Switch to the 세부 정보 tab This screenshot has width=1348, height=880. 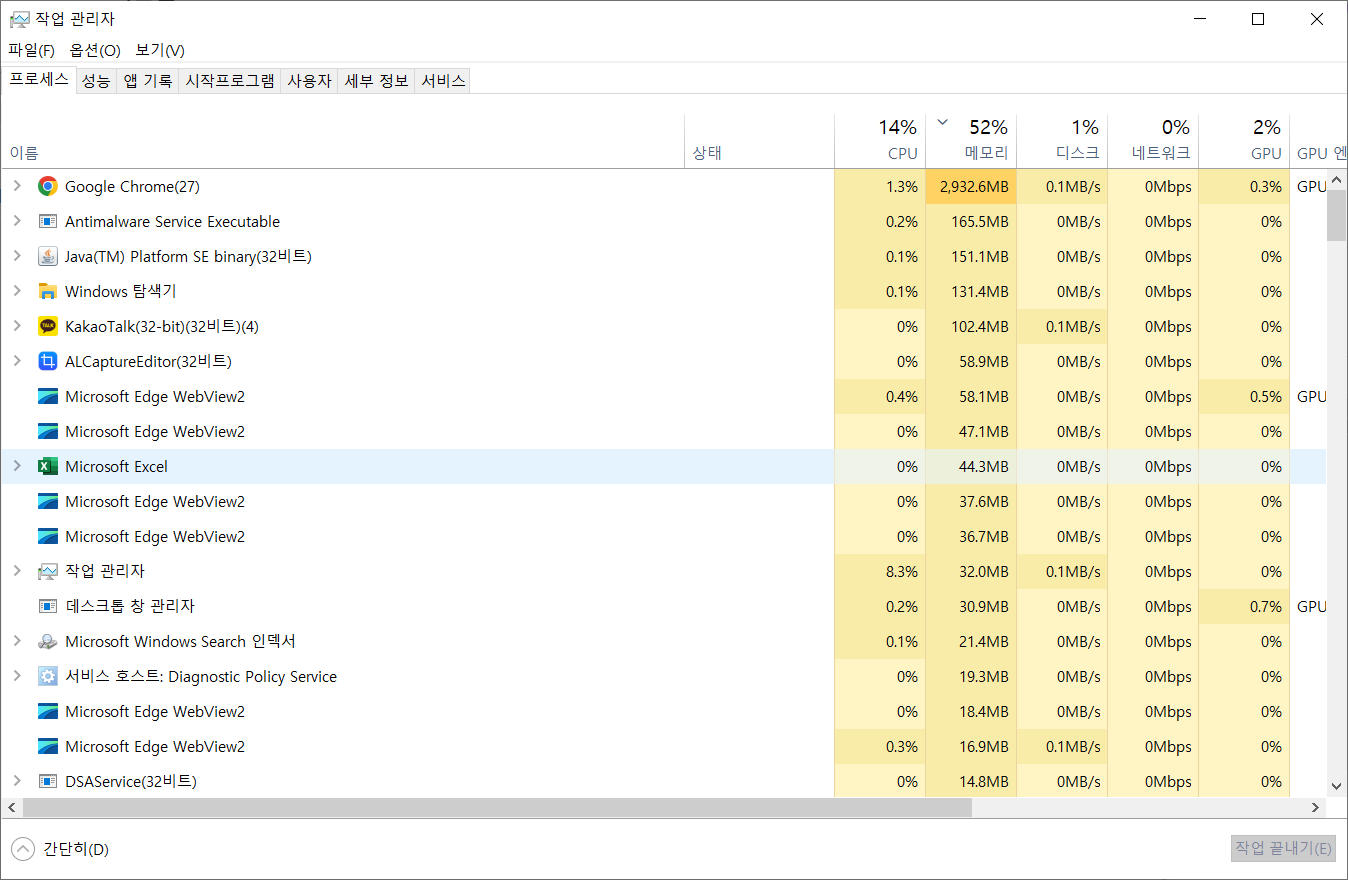pyautogui.click(x=376, y=81)
